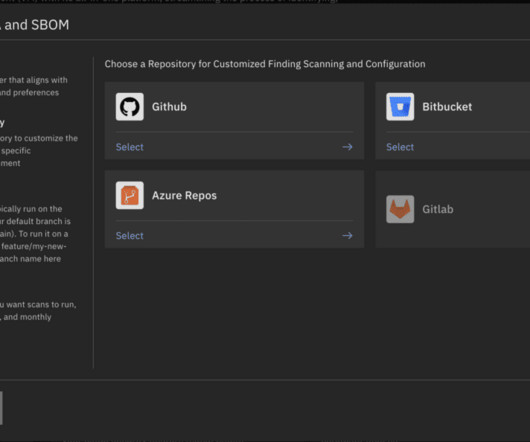Click the Gitlab fox logo icon

400,209
